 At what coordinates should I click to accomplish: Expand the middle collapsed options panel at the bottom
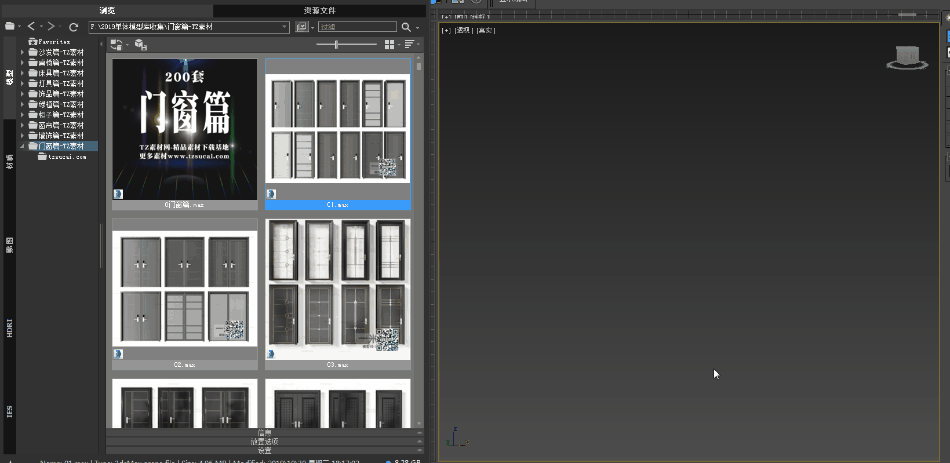point(264,442)
